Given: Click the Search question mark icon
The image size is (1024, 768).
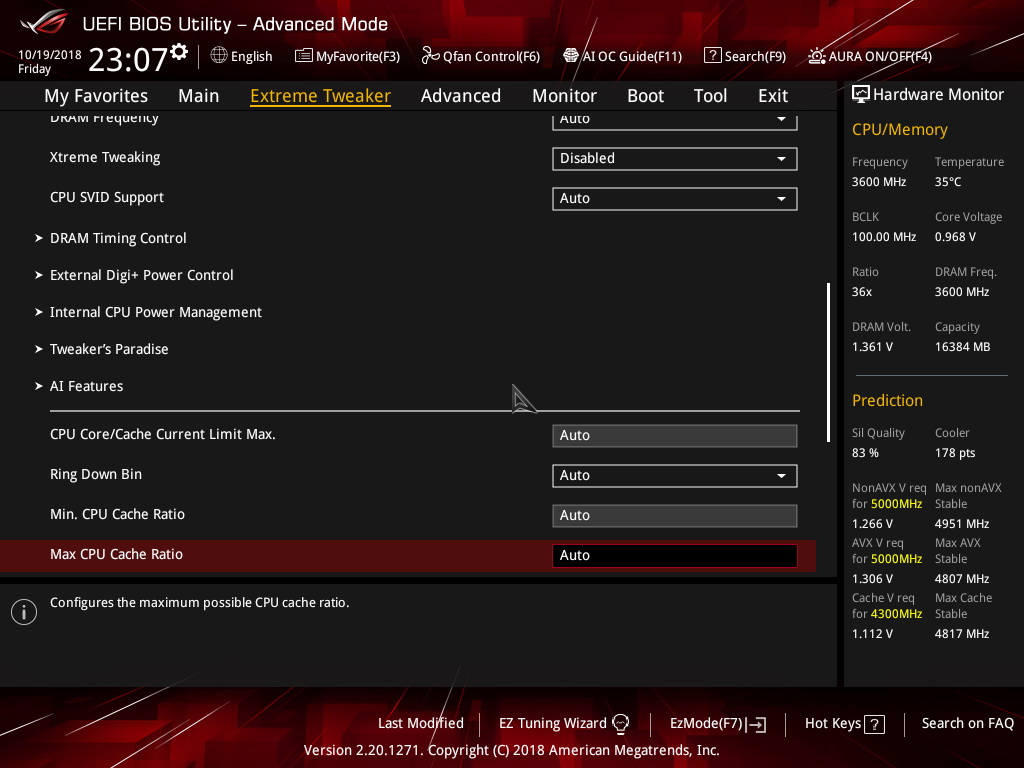Looking at the screenshot, I should (712, 56).
